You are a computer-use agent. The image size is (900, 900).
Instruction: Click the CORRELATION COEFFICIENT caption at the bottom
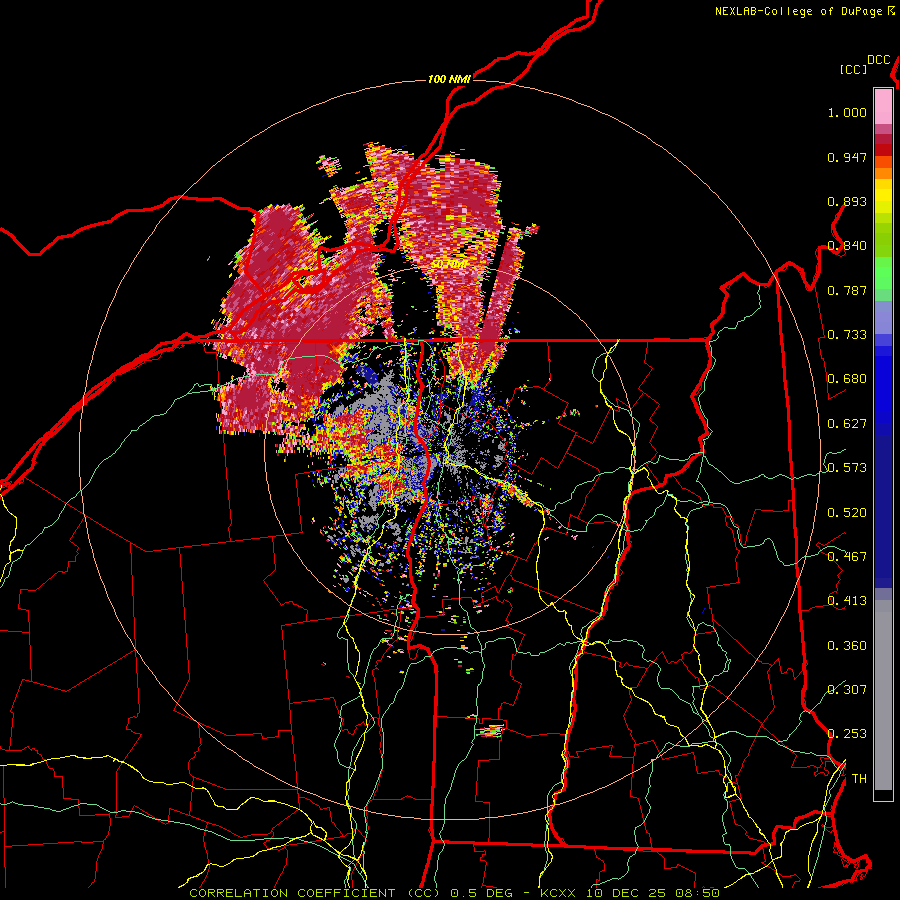[x=454, y=893]
